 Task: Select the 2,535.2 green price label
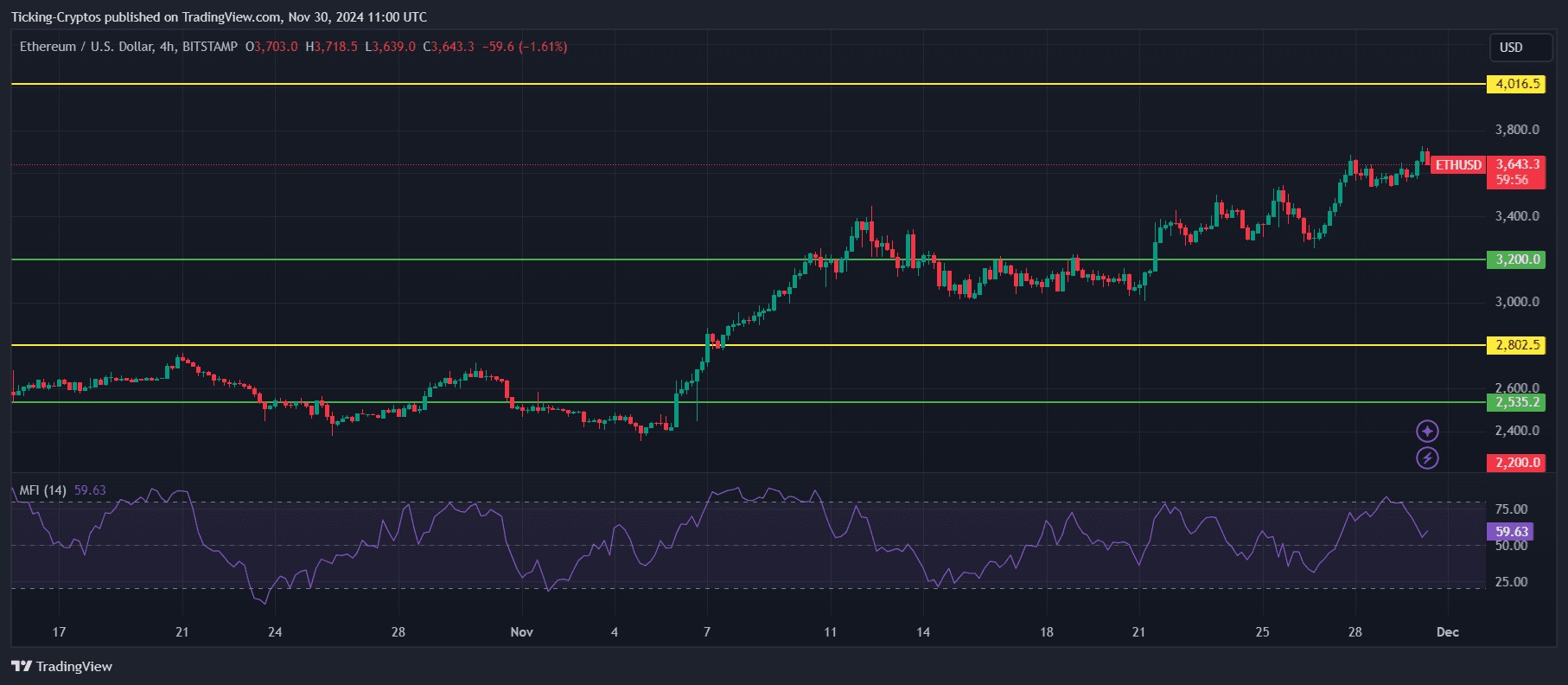(x=1517, y=402)
